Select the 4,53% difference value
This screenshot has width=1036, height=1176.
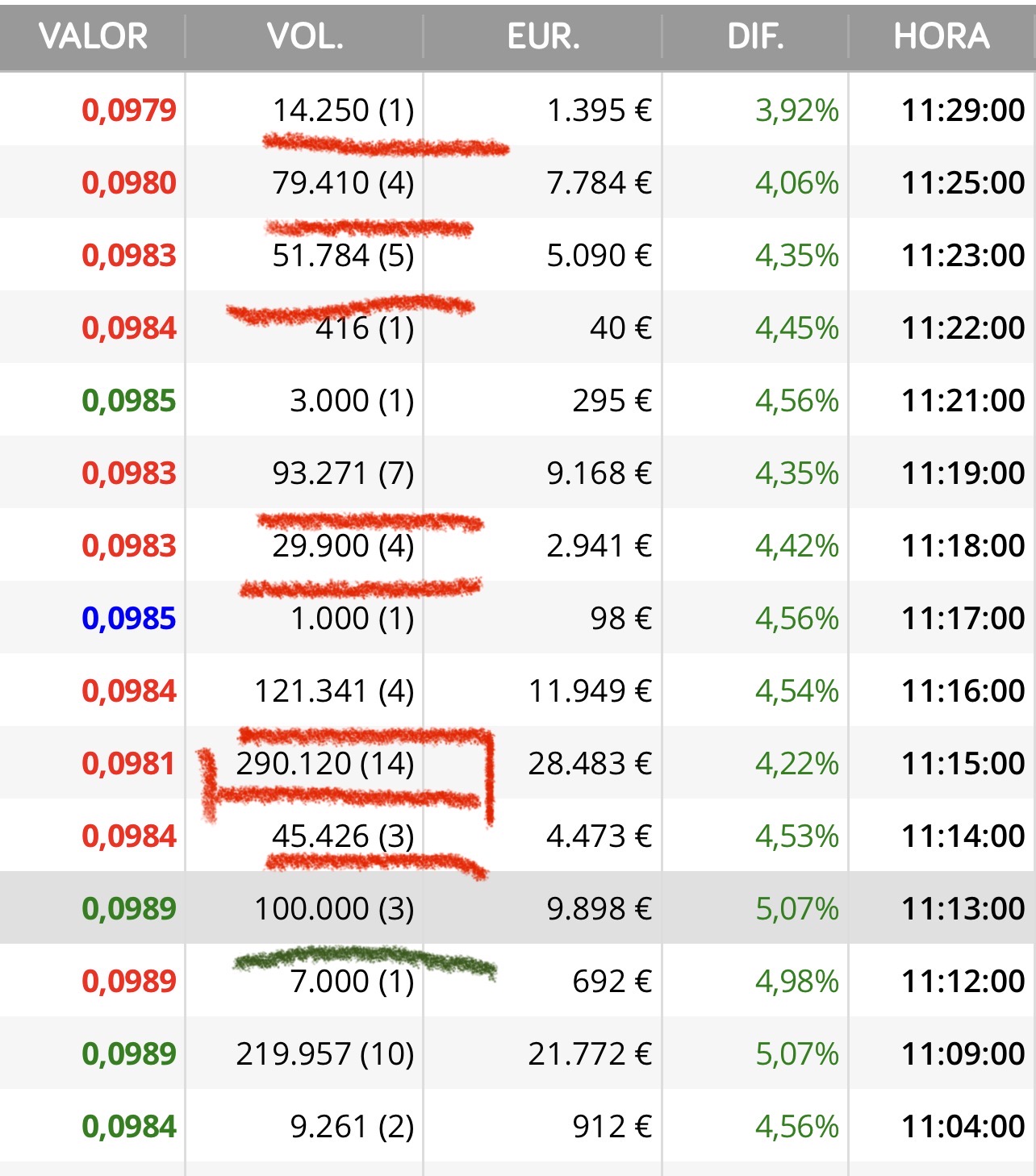(797, 836)
